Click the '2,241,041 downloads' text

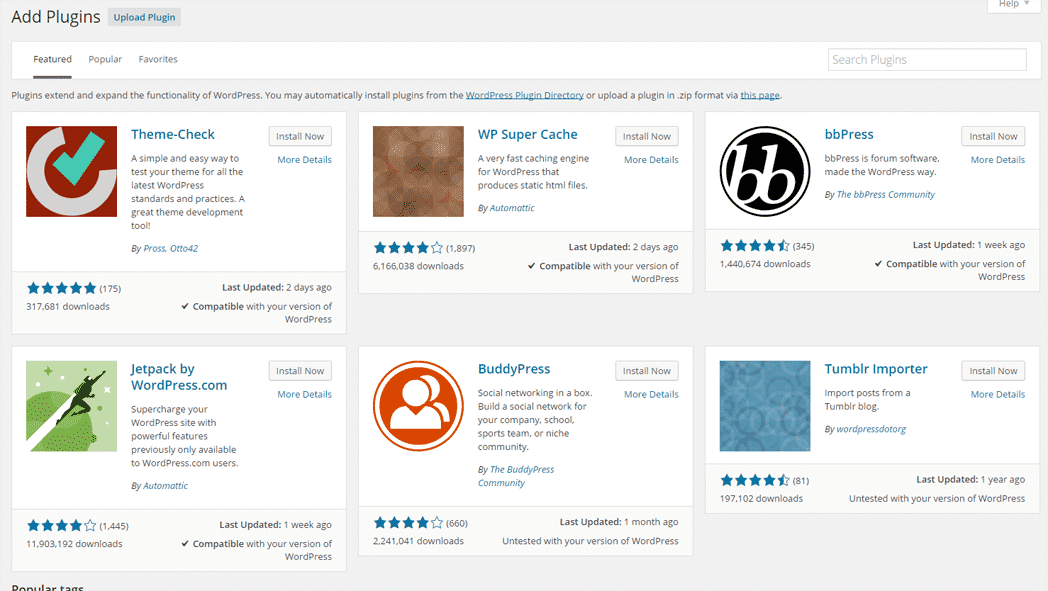[x=418, y=541]
